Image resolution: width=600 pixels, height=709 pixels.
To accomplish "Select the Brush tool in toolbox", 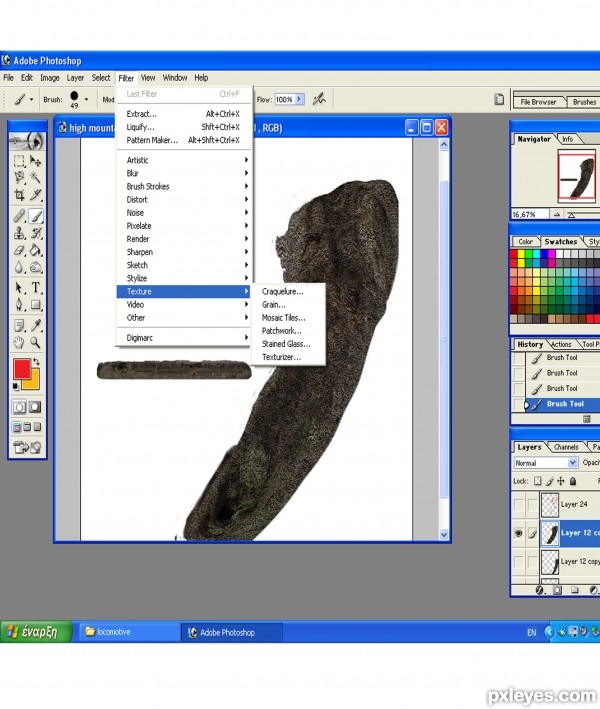I will click(x=36, y=216).
